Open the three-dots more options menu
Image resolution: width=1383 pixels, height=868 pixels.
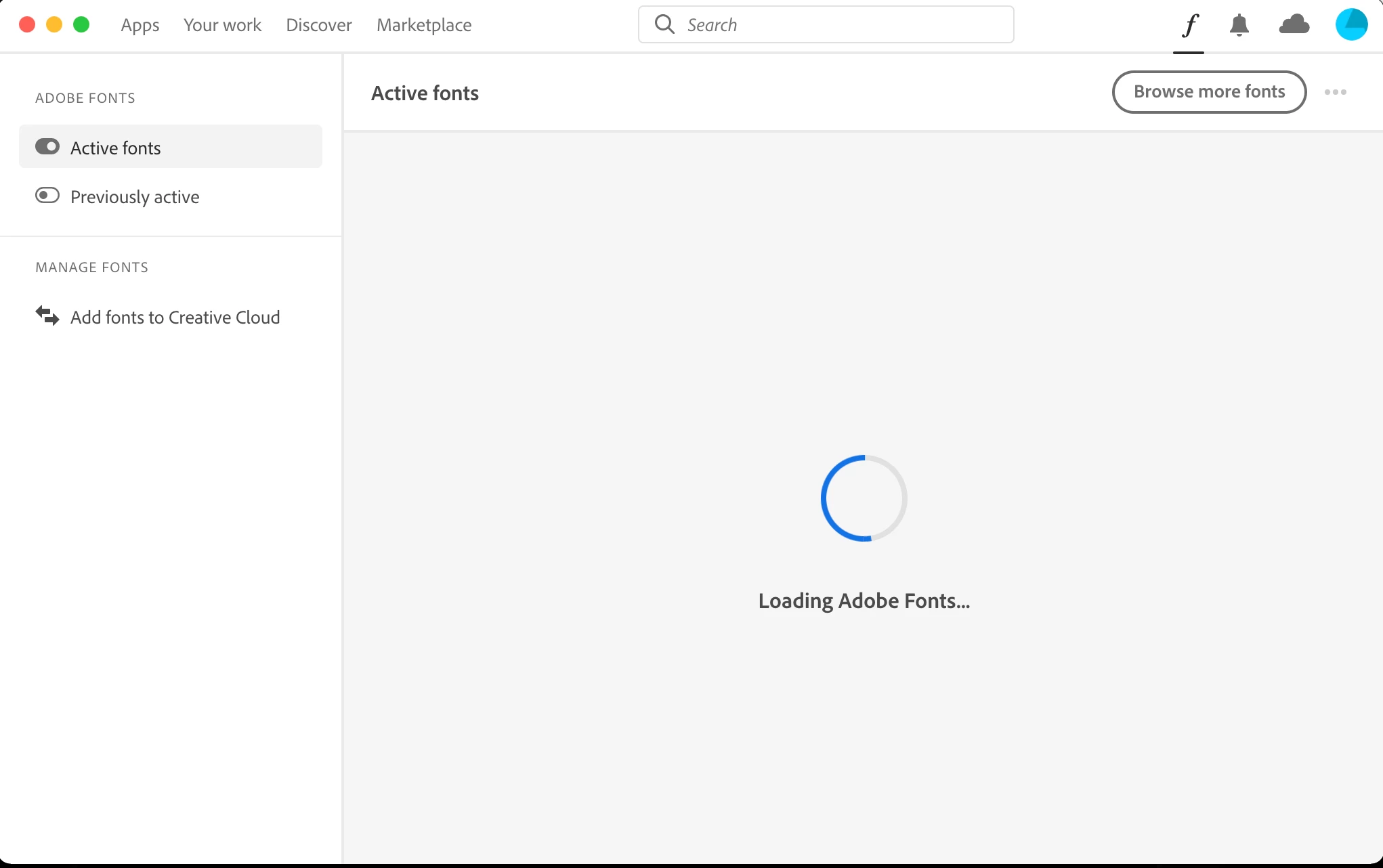pyautogui.click(x=1335, y=92)
